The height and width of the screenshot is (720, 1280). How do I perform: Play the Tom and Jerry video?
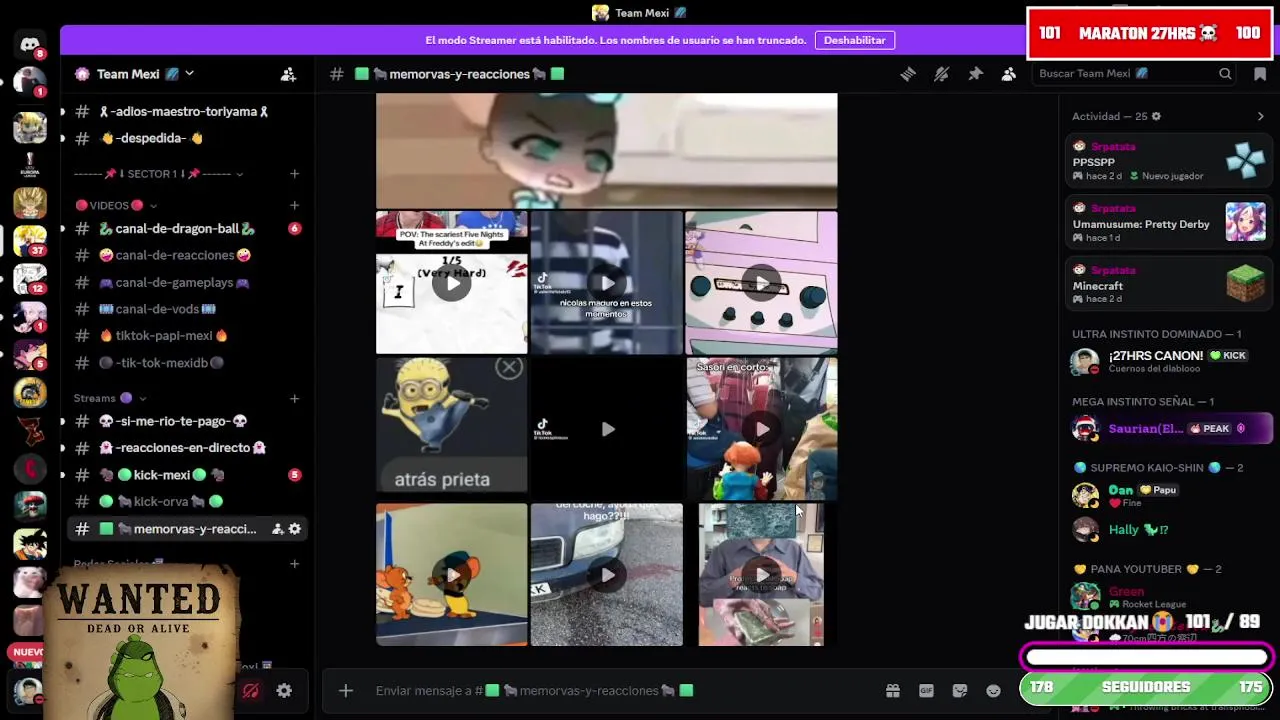click(452, 575)
